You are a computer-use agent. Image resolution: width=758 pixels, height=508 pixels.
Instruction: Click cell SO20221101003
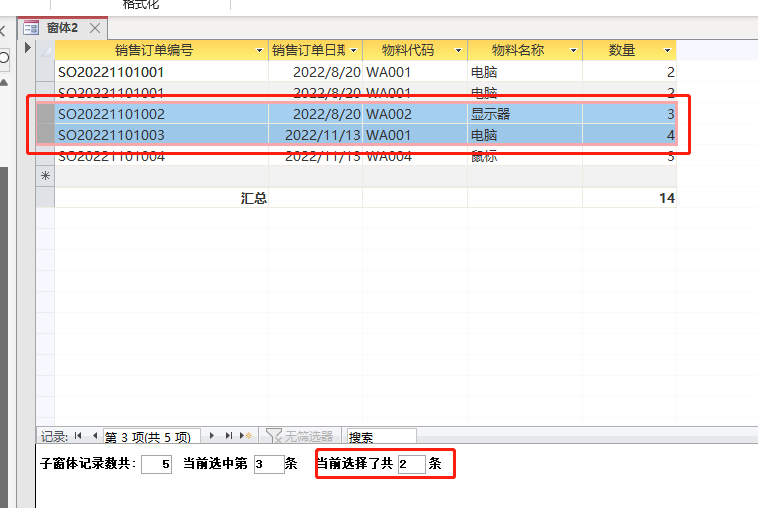[x=161, y=135]
